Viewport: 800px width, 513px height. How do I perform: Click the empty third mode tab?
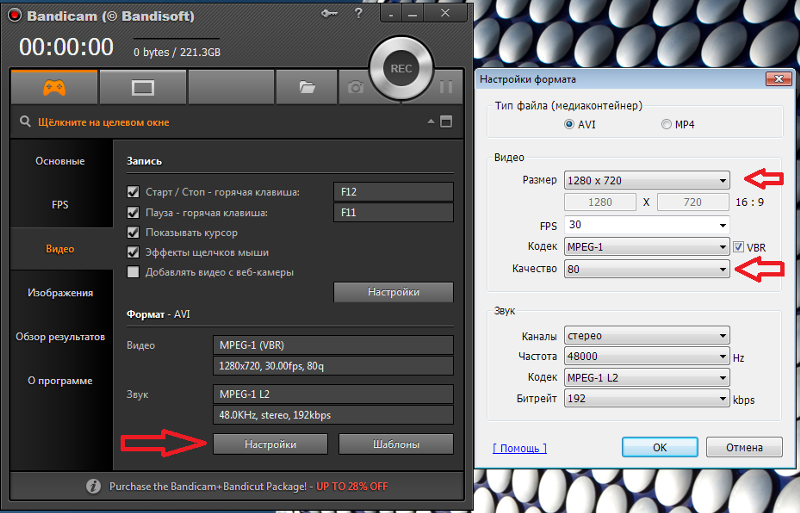tap(231, 88)
